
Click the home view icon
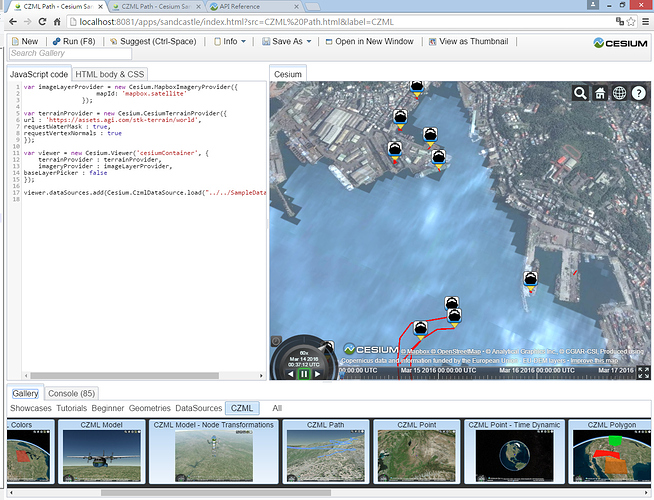(x=600, y=93)
